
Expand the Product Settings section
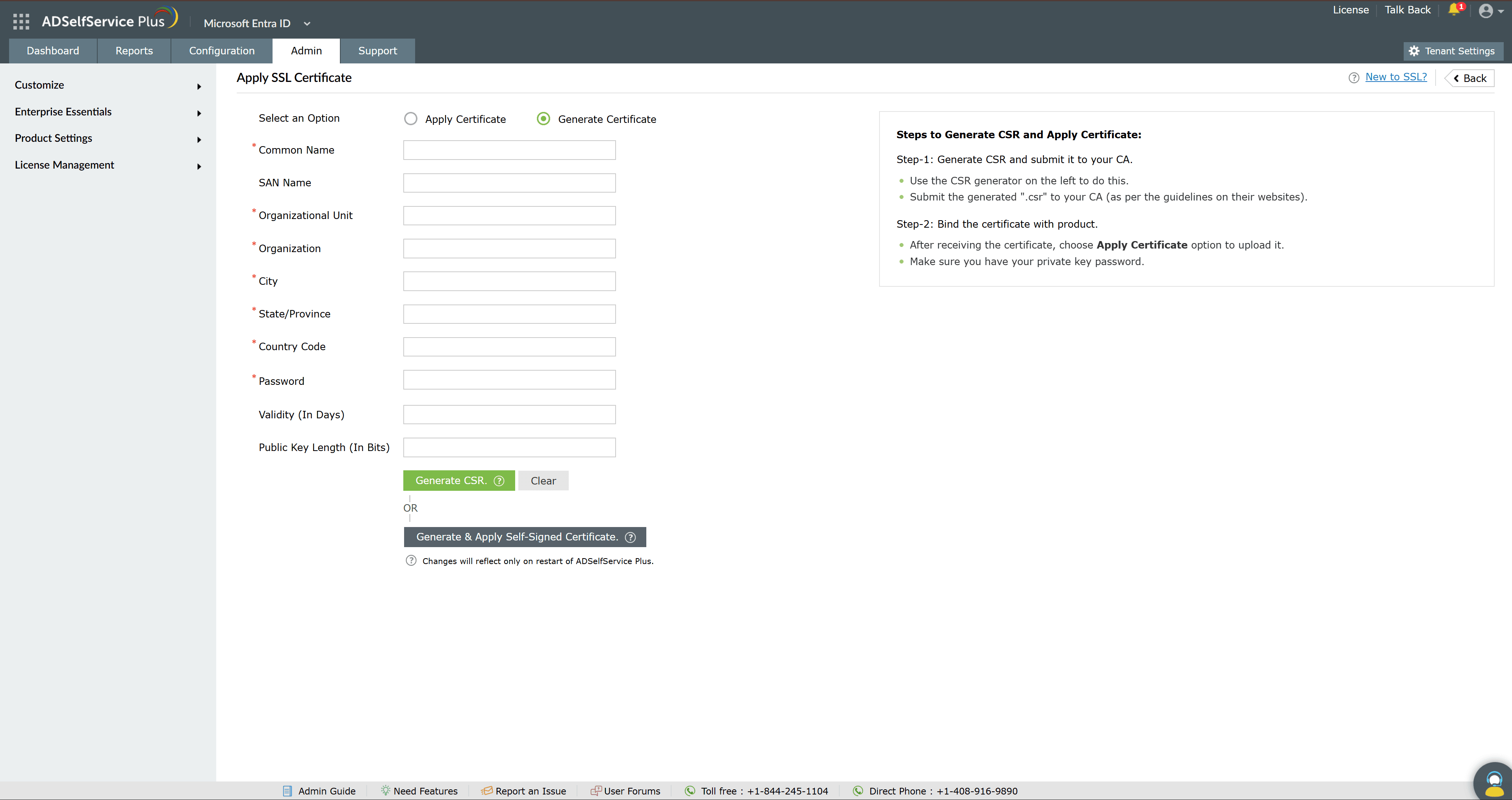(x=108, y=139)
